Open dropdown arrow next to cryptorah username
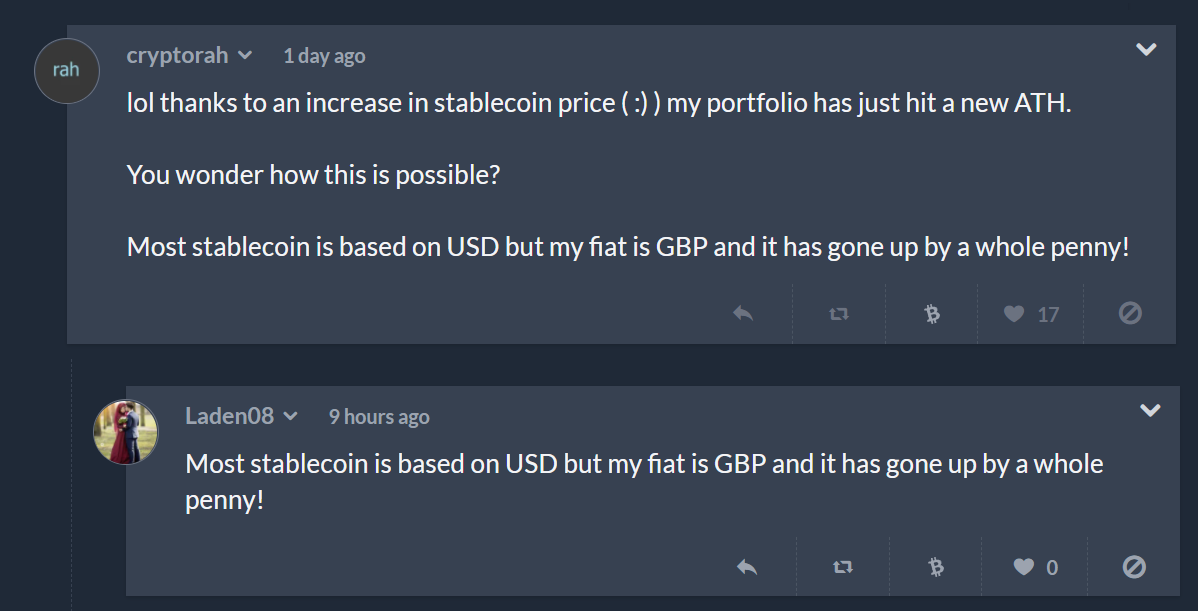This screenshot has height=611, width=1200. pyautogui.click(x=245, y=56)
